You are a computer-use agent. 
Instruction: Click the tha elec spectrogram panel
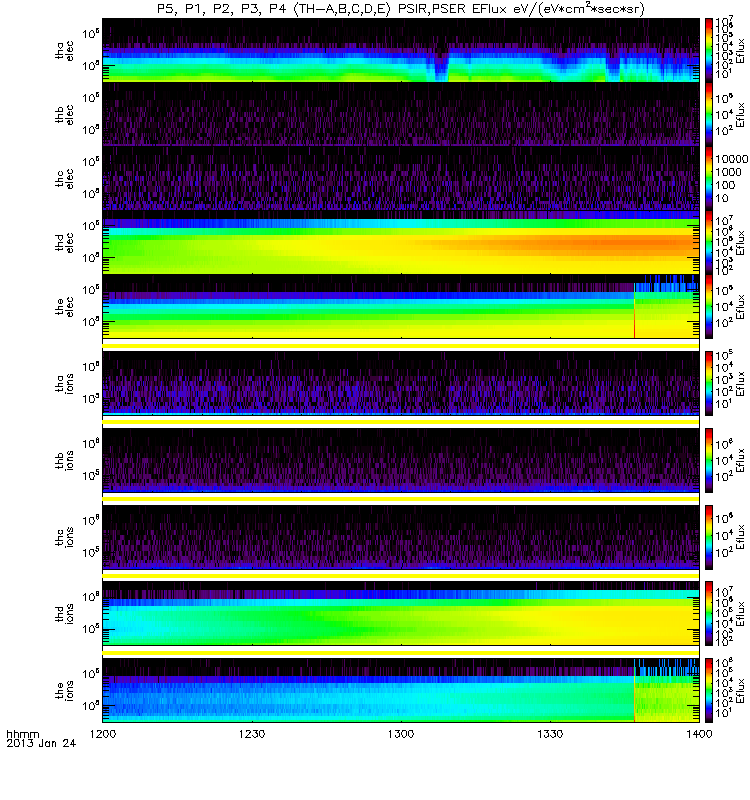pyautogui.click(x=401, y=50)
